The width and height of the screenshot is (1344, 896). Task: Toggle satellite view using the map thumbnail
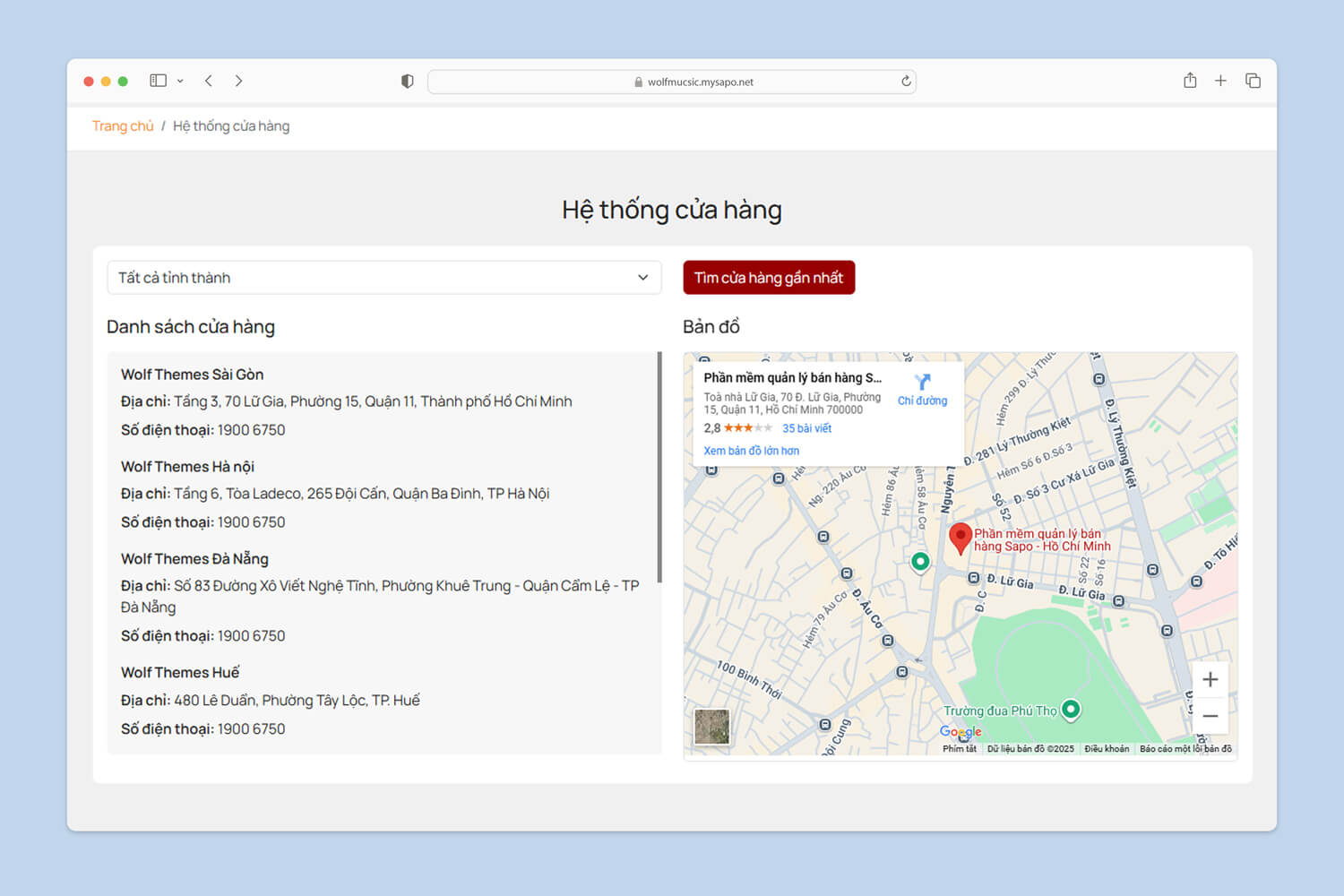711,726
